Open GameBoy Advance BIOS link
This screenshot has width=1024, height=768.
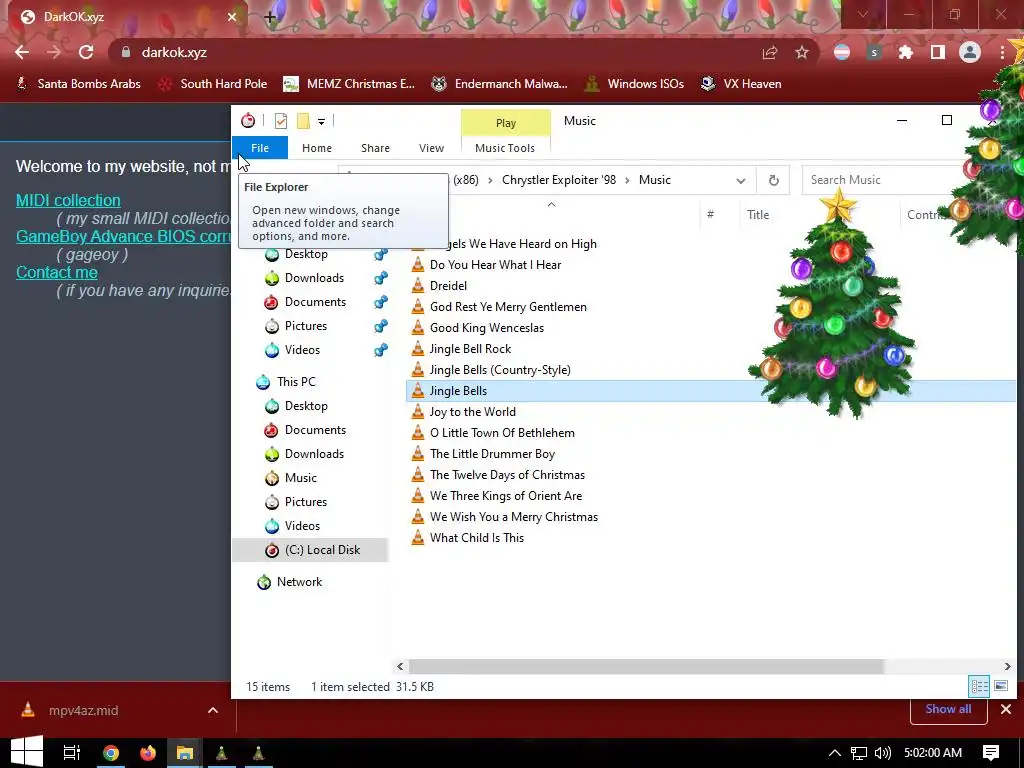click(x=123, y=236)
